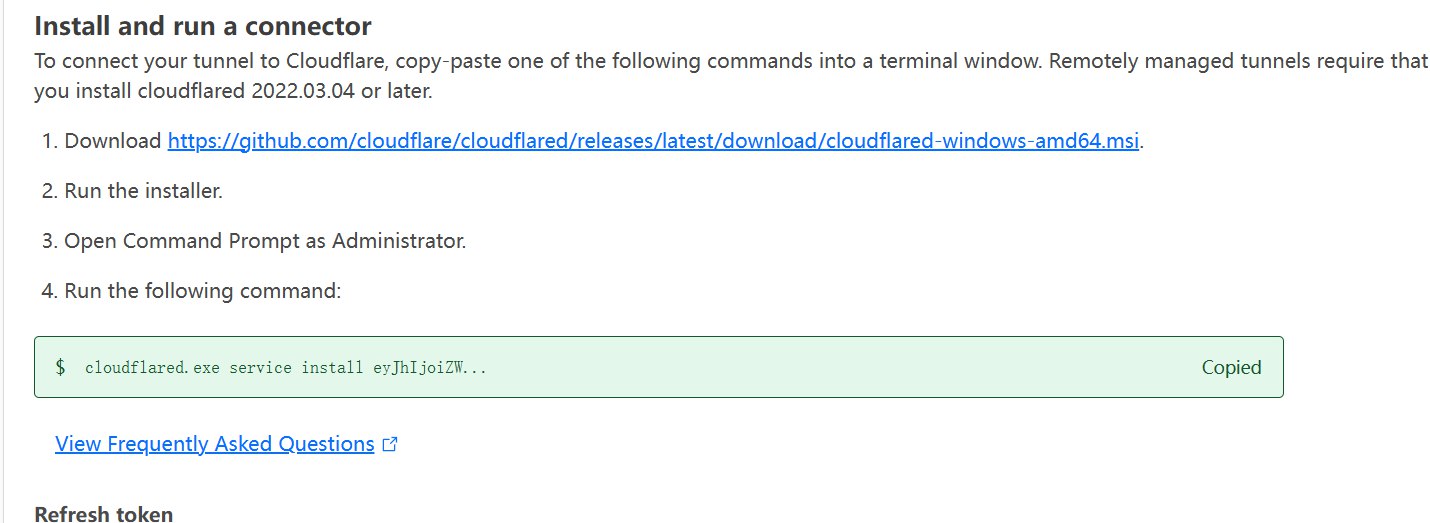
Task: Click the 'Refresh token' heading
Action: pyautogui.click(x=103, y=514)
